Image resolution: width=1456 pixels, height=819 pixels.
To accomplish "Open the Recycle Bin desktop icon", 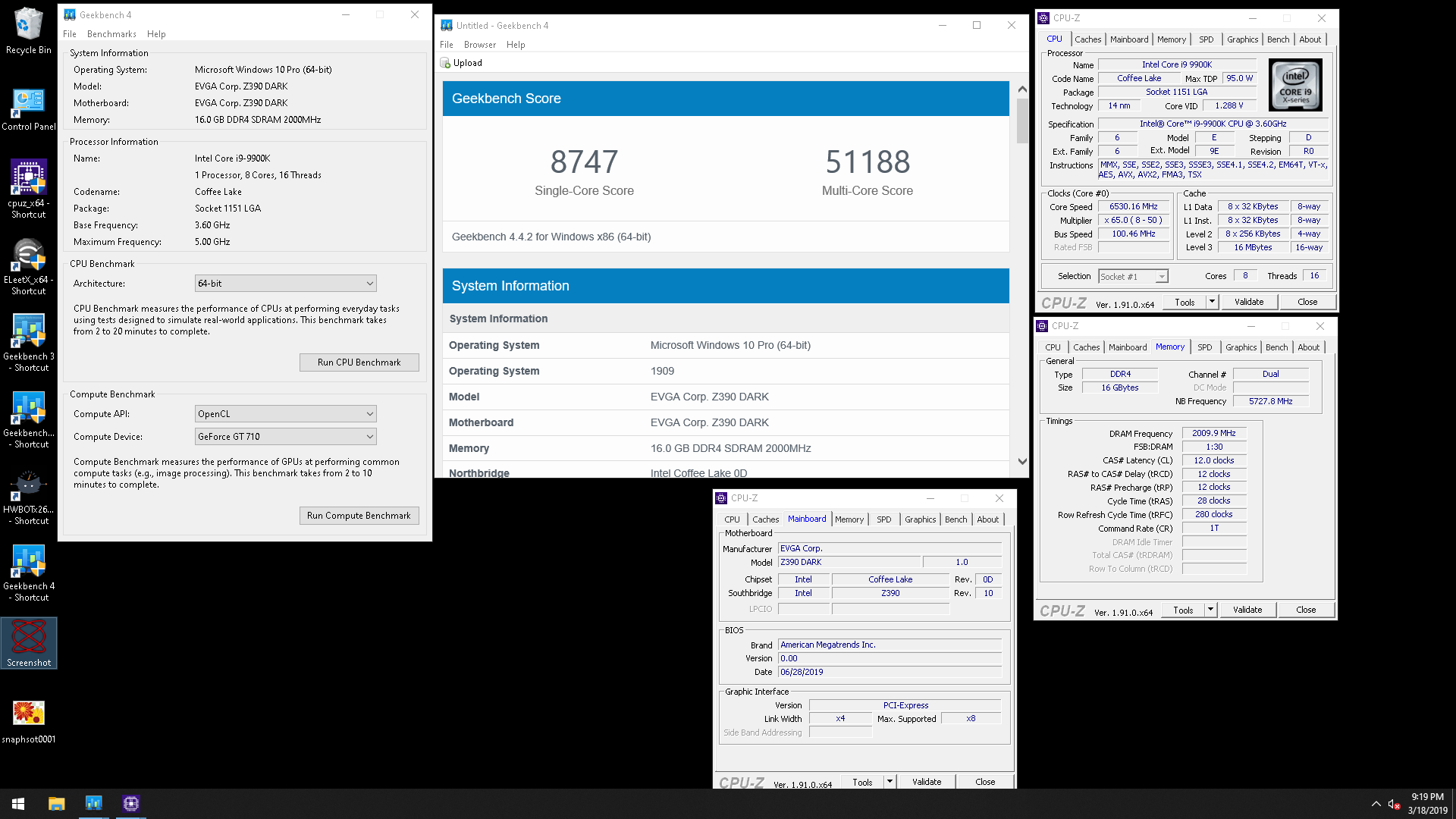I will pos(28,30).
